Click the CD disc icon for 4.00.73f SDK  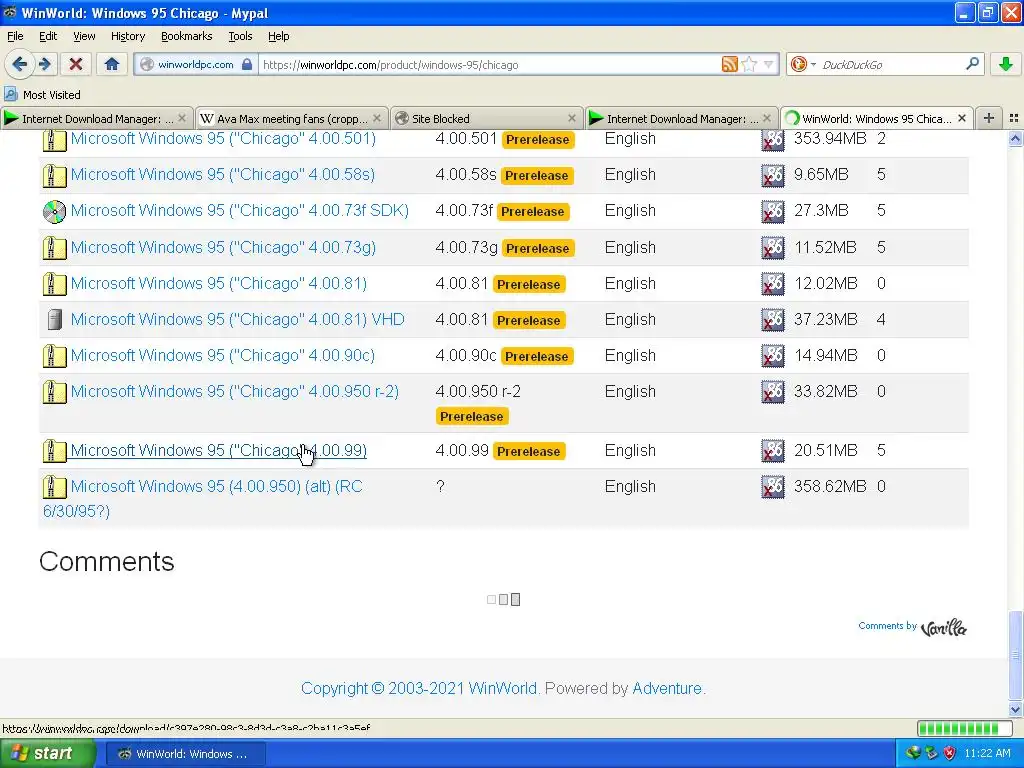point(55,212)
